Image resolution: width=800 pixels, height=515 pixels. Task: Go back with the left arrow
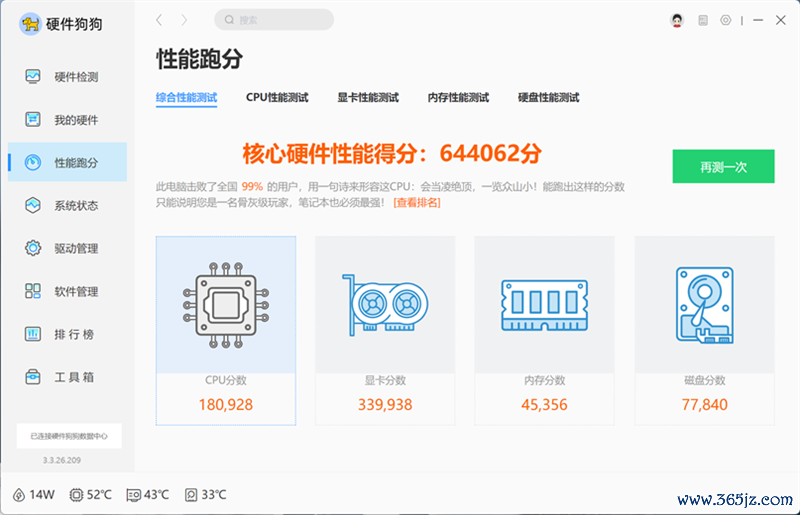point(159,20)
